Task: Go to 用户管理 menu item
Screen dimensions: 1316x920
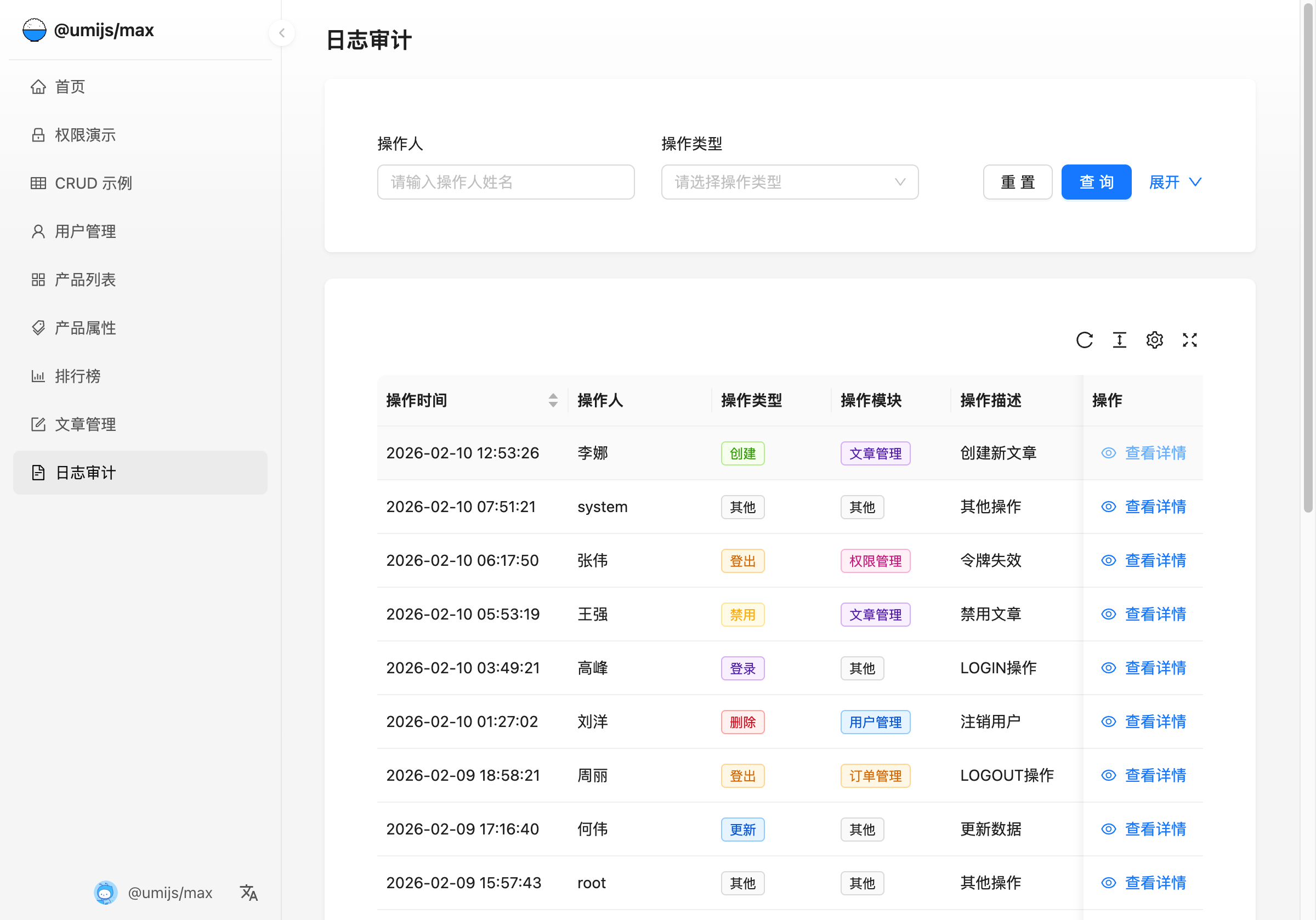Action: pyautogui.click(x=86, y=231)
